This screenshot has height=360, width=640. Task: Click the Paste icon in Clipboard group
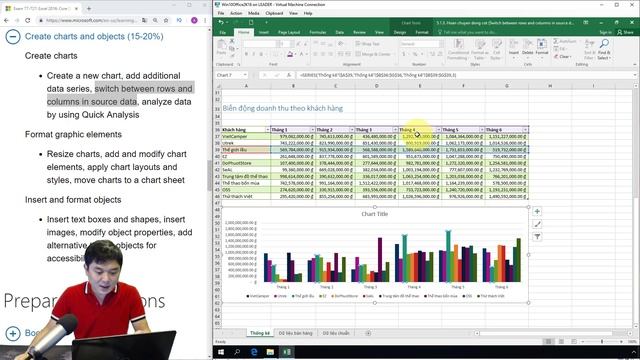tap(221, 45)
